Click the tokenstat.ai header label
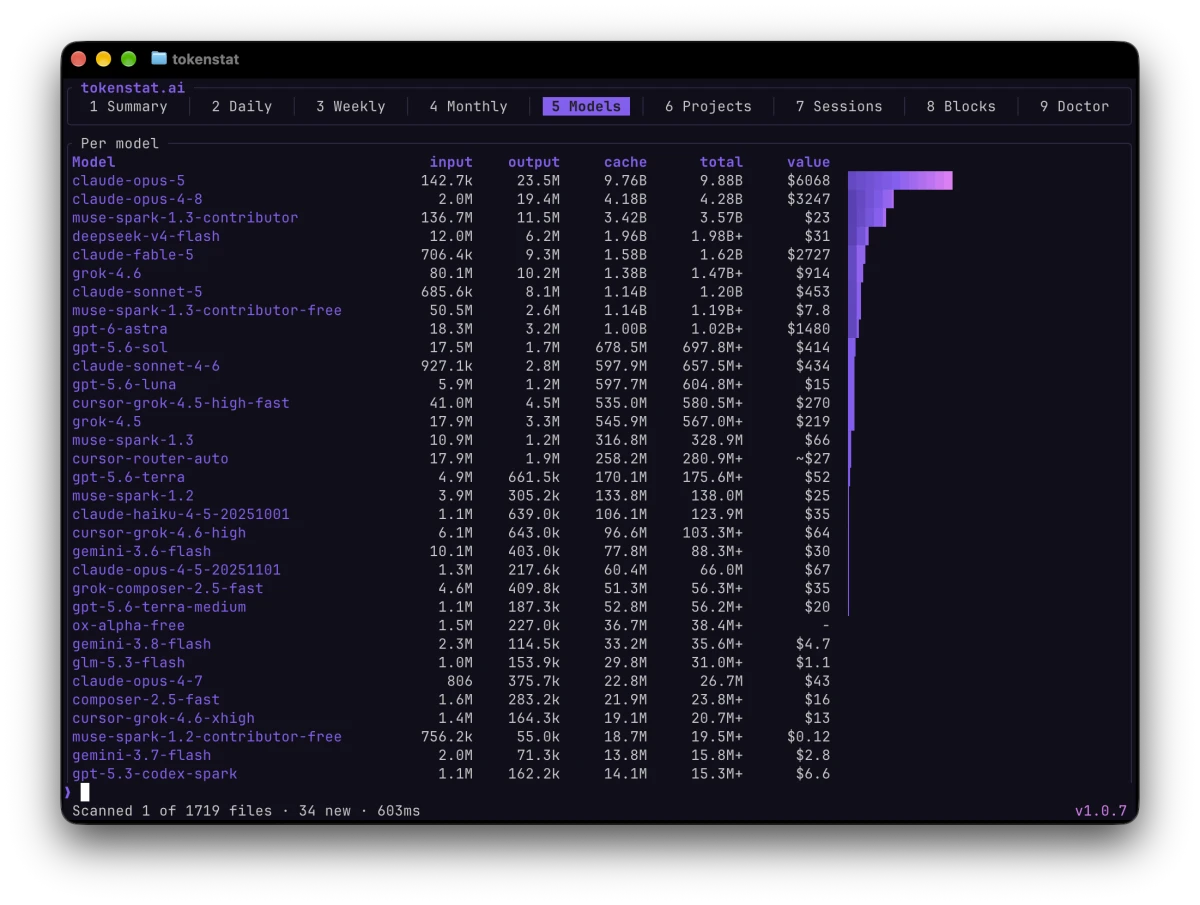The image size is (1200, 905). pyautogui.click(x=133, y=88)
